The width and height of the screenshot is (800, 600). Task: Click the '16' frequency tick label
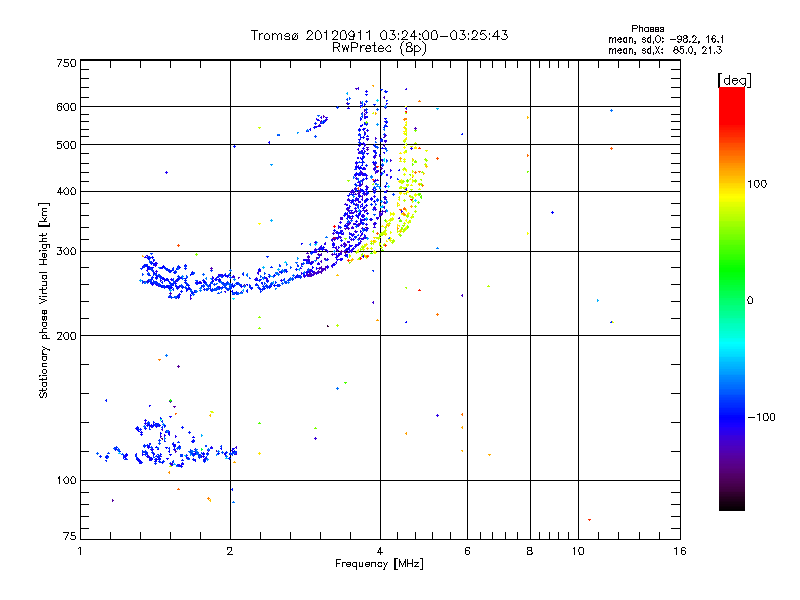[680, 551]
